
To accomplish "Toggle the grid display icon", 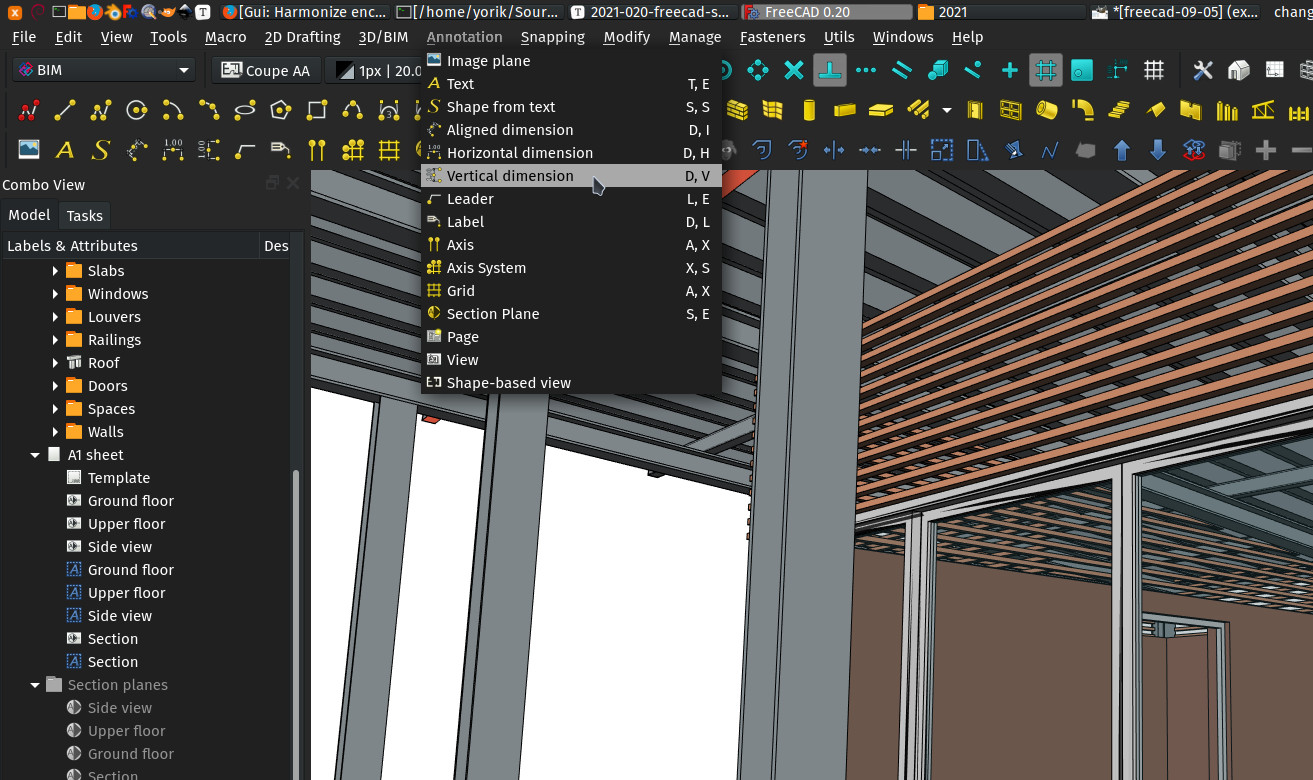I will click(x=1155, y=70).
